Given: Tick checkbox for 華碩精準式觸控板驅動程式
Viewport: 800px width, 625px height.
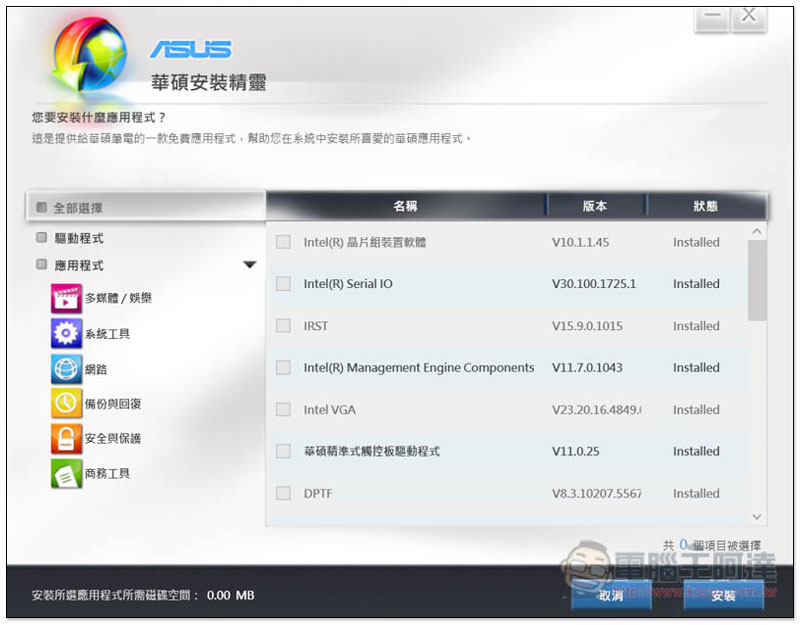Looking at the screenshot, I should [x=283, y=451].
